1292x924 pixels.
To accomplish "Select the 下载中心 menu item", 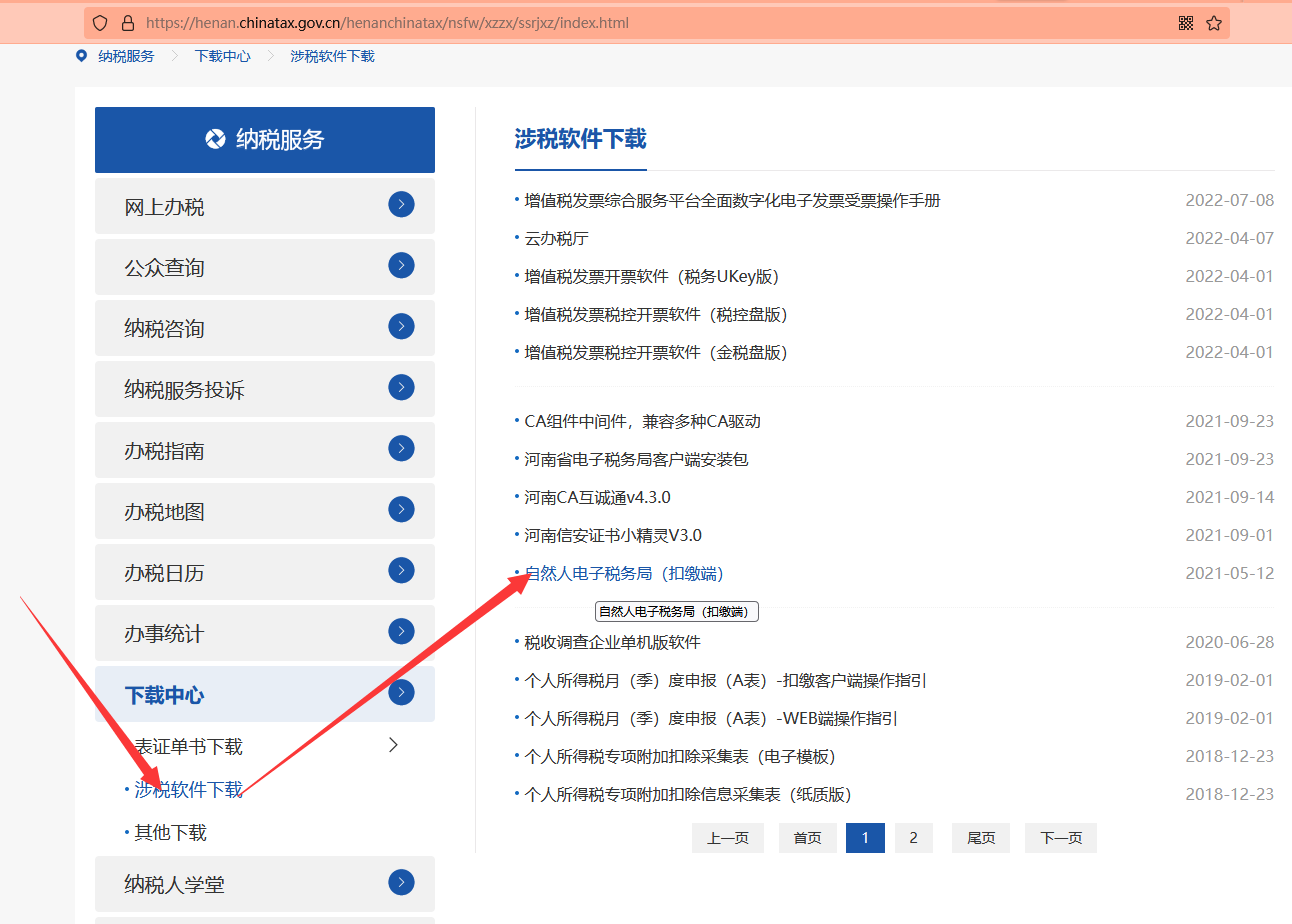I will tap(265, 694).
